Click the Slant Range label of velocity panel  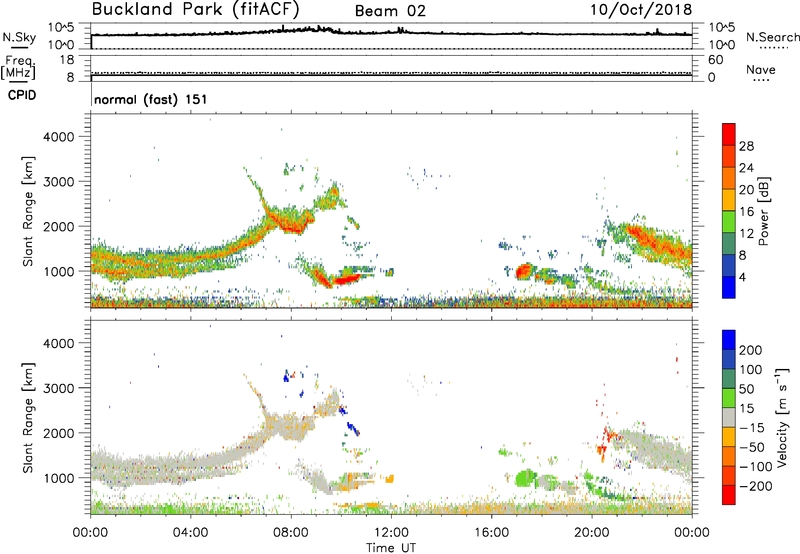(28, 418)
